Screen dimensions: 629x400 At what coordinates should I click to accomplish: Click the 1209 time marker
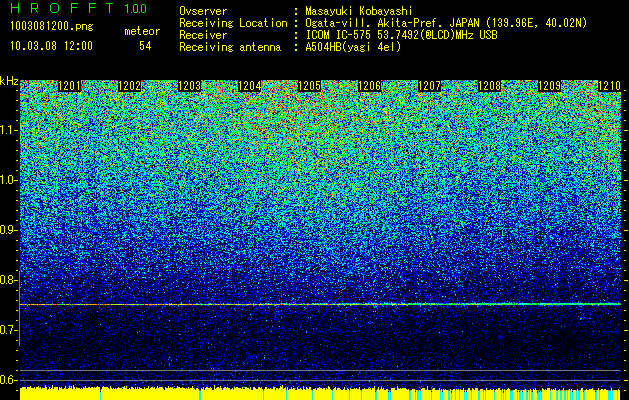pyautogui.click(x=549, y=86)
